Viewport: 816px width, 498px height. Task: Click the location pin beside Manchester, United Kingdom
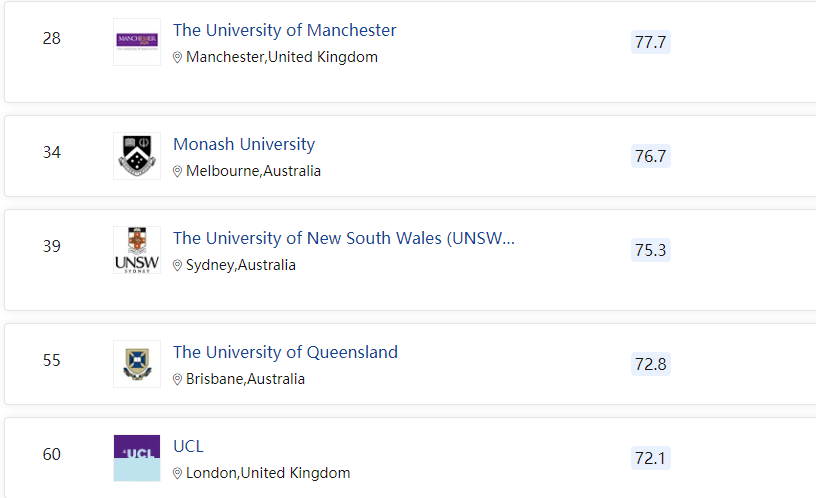tap(178, 58)
